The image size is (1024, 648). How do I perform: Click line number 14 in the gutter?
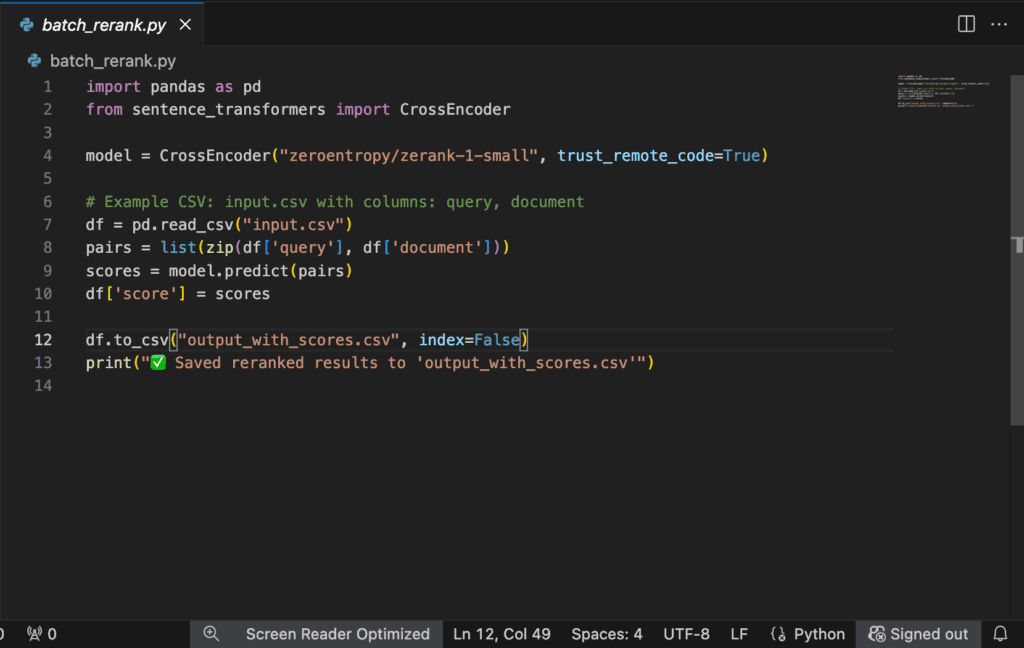(43, 385)
